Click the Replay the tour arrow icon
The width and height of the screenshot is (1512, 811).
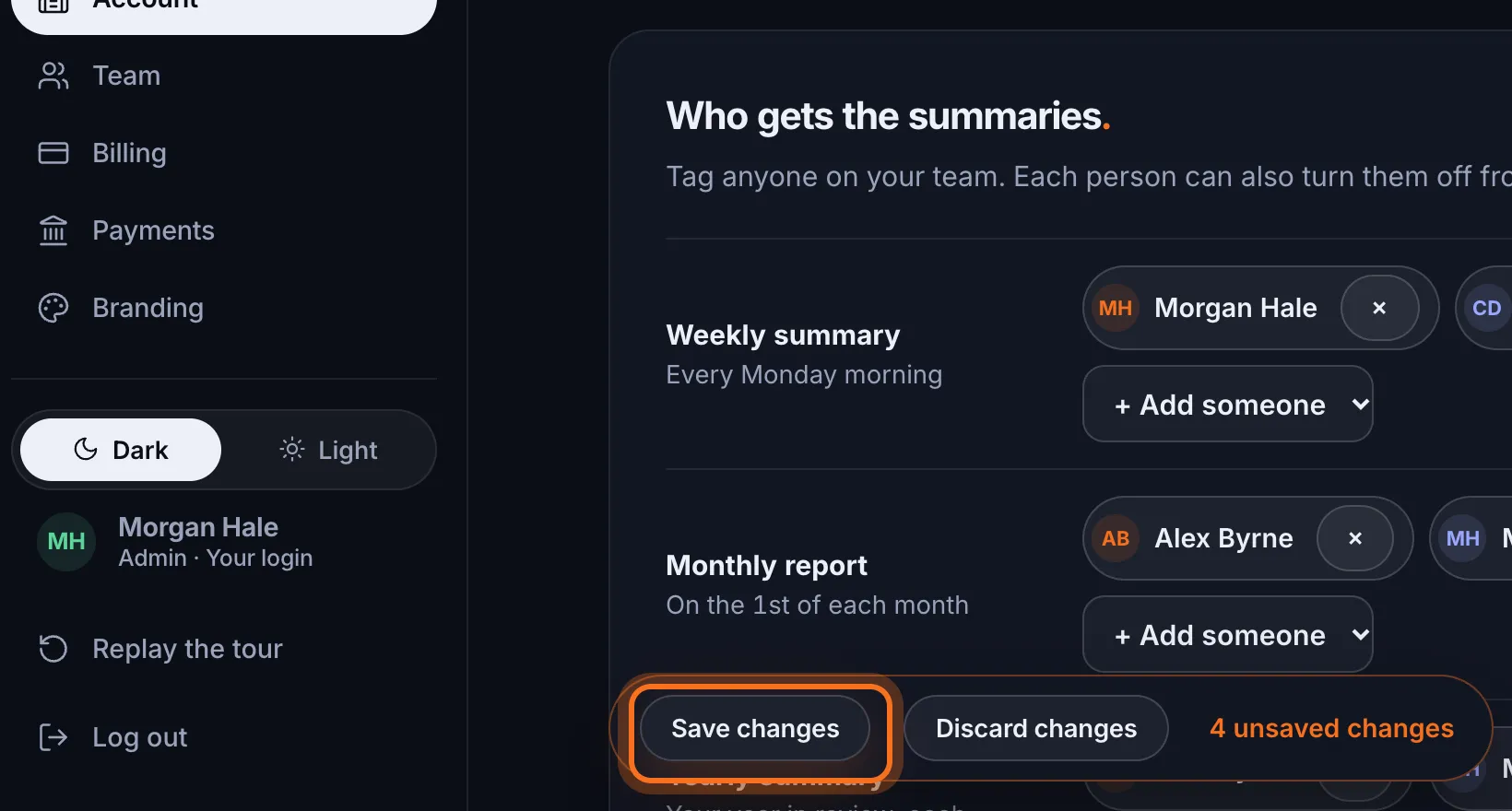(x=53, y=649)
